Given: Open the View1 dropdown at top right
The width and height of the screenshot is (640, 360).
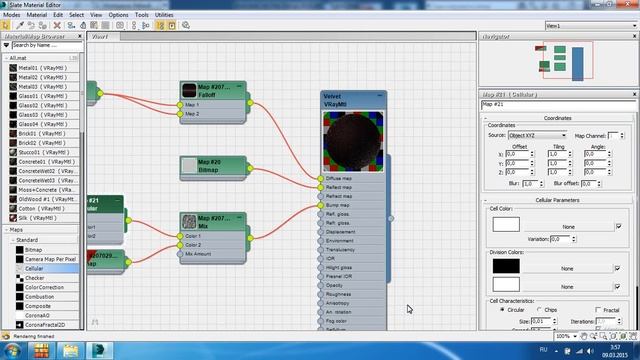Looking at the screenshot, I should coord(591,26).
